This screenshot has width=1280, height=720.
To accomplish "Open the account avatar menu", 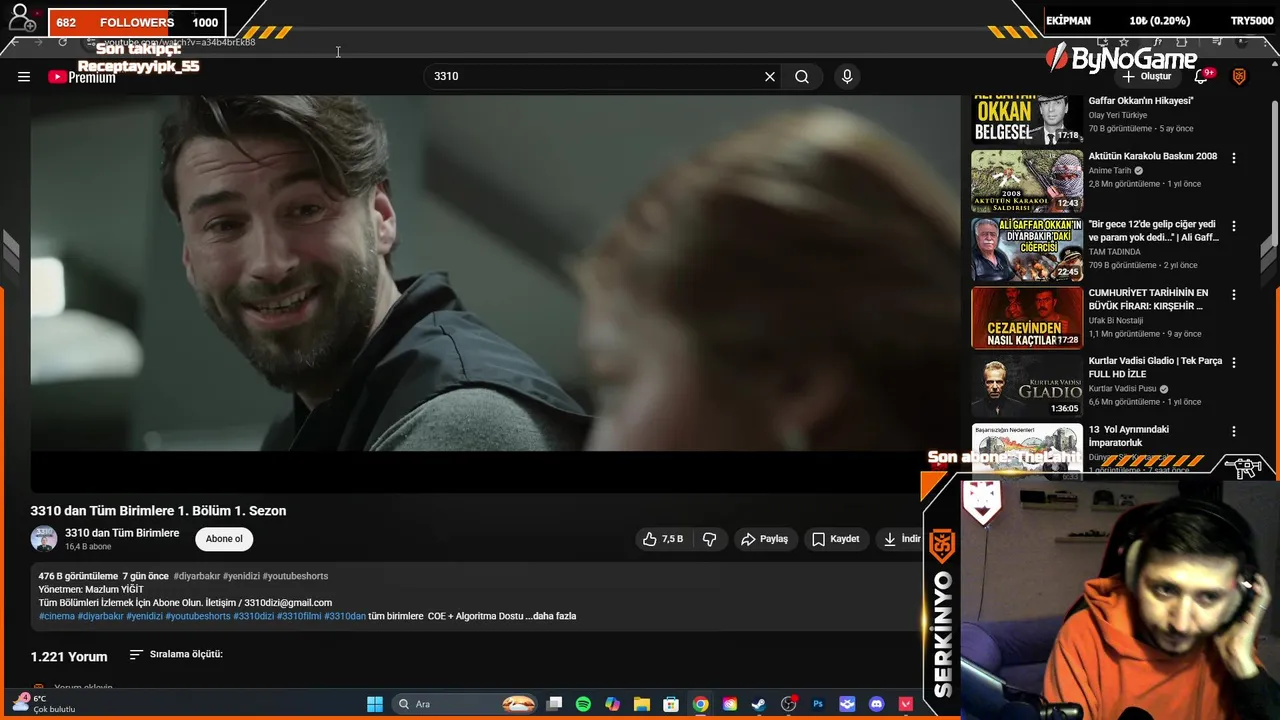I will point(1239,76).
